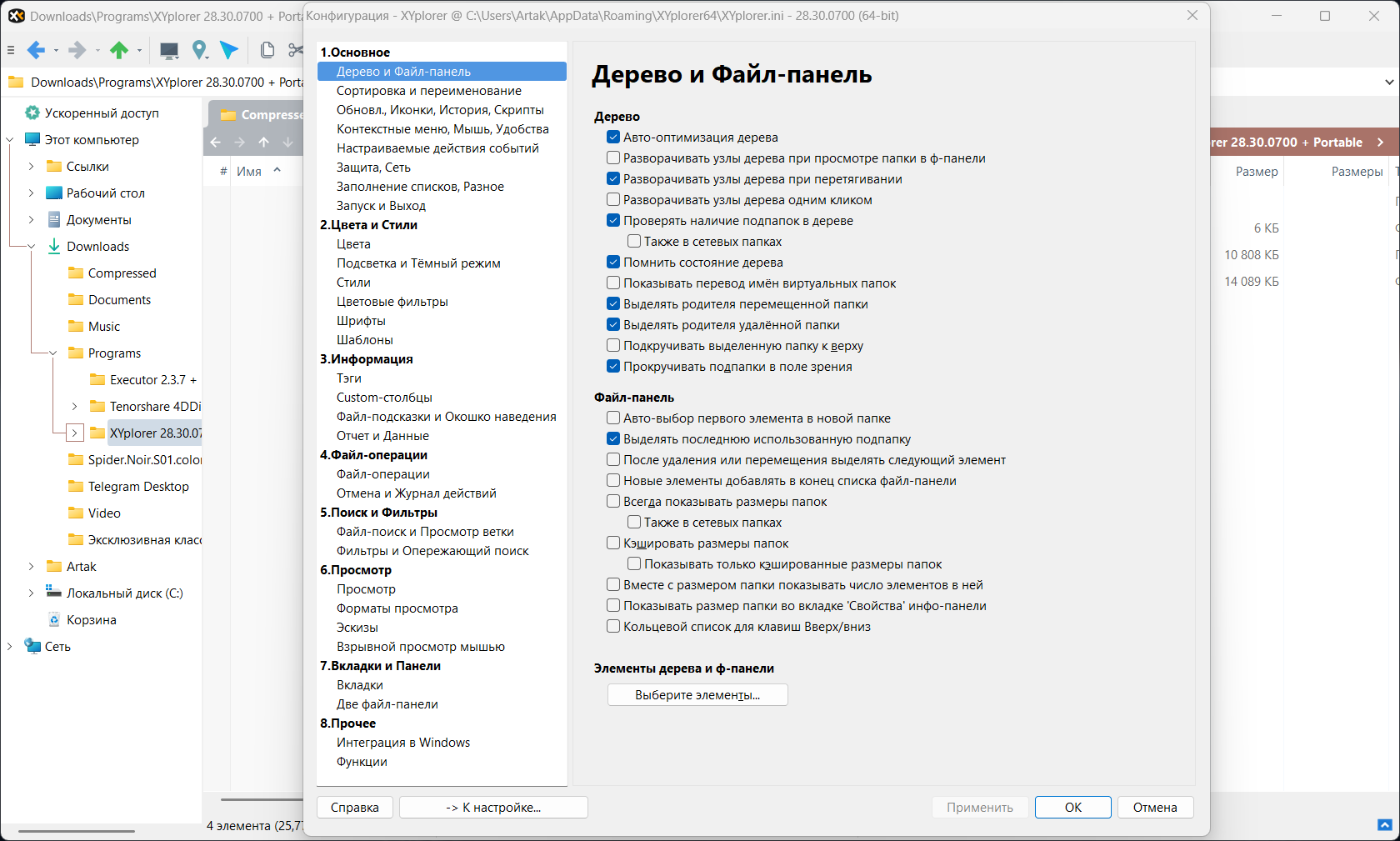Switch to the Compressed tab in file pane
1400x841 pixels.
pyautogui.click(x=258, y=115)
